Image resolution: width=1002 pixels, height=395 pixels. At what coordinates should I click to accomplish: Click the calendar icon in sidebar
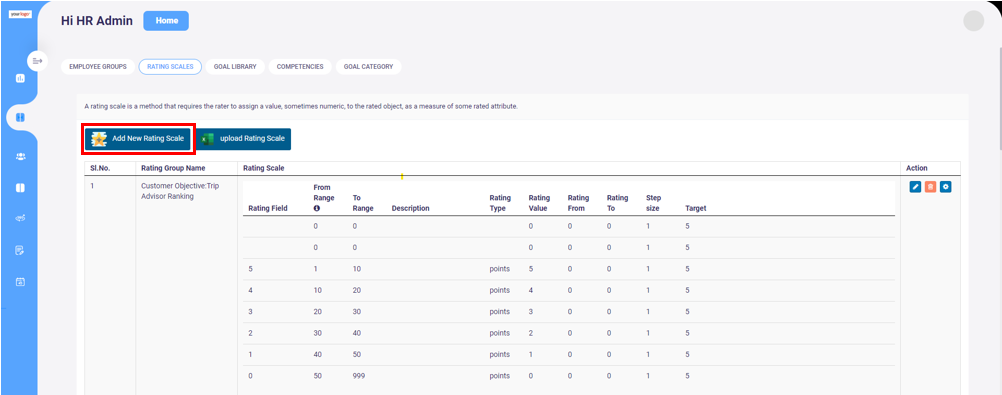[20, 281]
